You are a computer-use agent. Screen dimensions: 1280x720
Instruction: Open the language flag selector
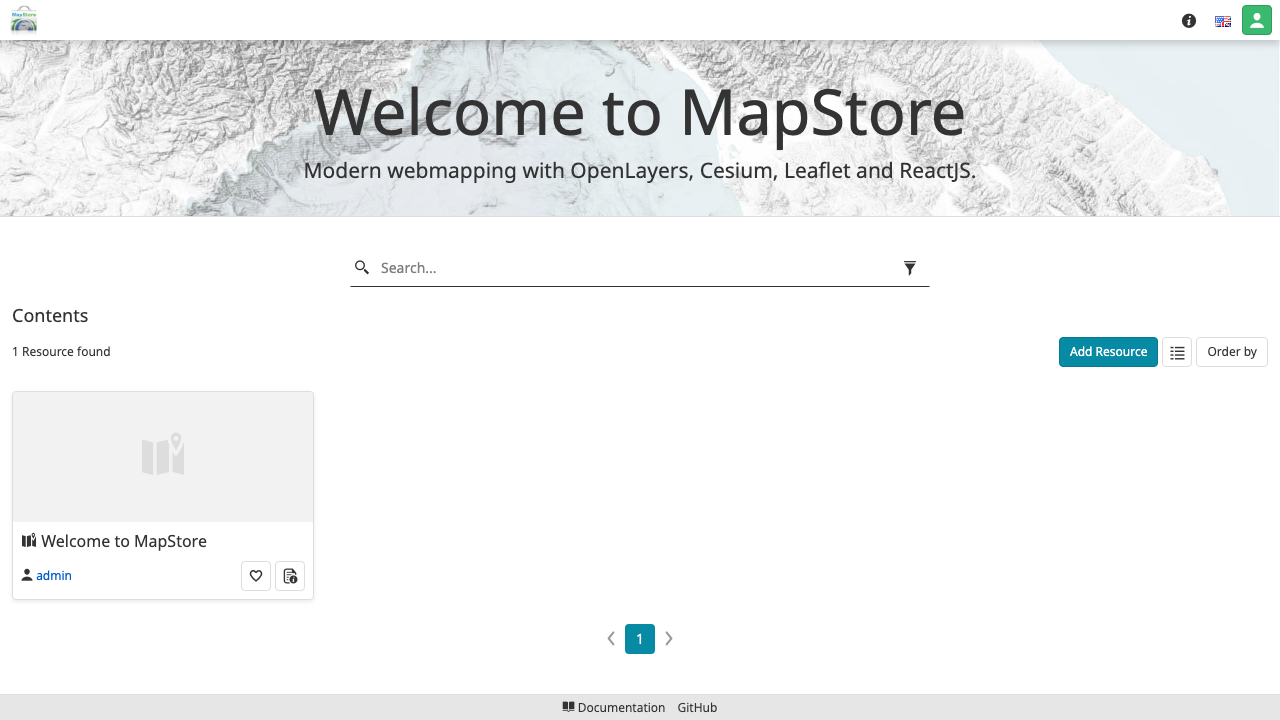click(1223, 21)
